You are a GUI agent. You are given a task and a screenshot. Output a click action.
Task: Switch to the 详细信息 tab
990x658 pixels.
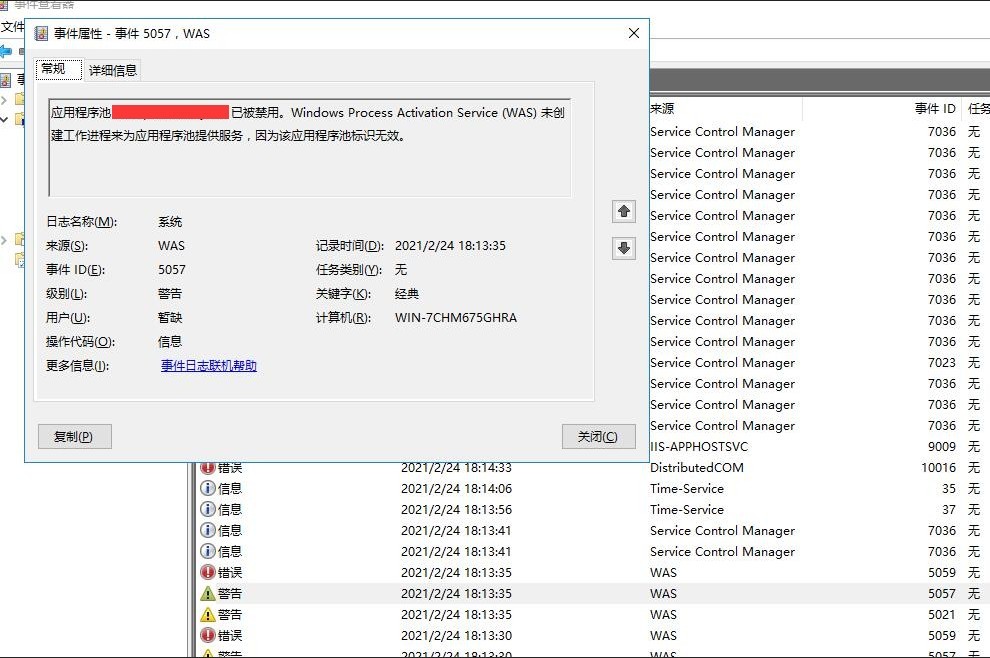113,70
